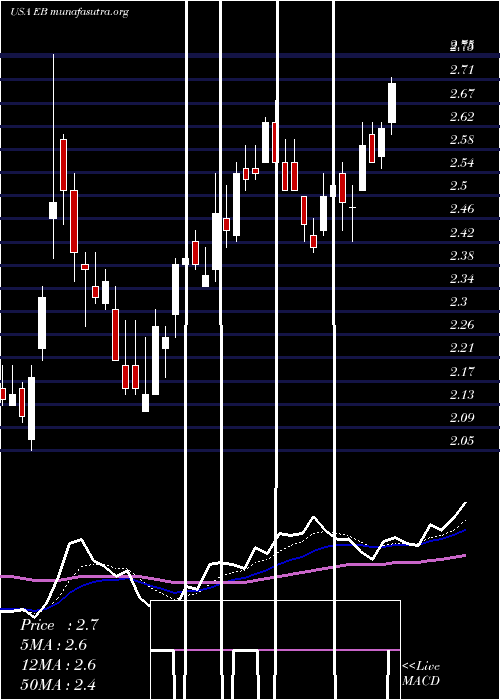Click the 2.05 price axis label

point(462,441)
